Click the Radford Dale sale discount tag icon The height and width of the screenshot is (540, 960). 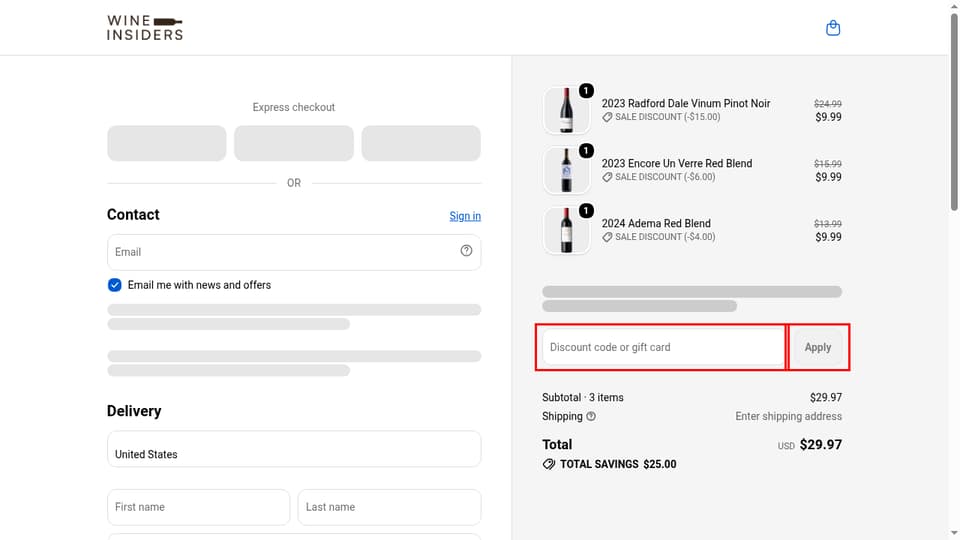[607, 117]
